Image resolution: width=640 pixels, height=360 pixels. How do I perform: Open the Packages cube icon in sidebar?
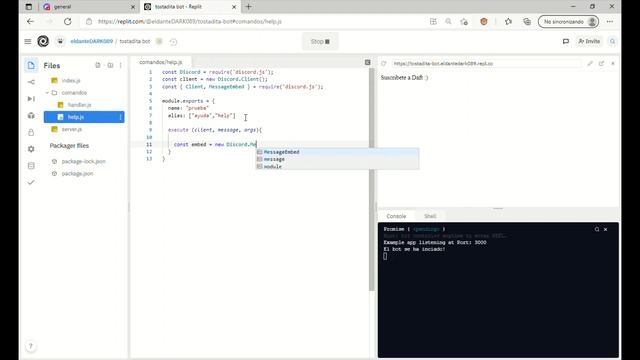click(31, 116)
